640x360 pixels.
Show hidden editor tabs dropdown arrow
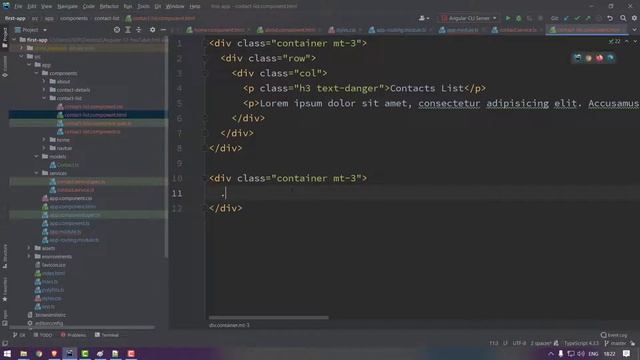coord(634,30)
